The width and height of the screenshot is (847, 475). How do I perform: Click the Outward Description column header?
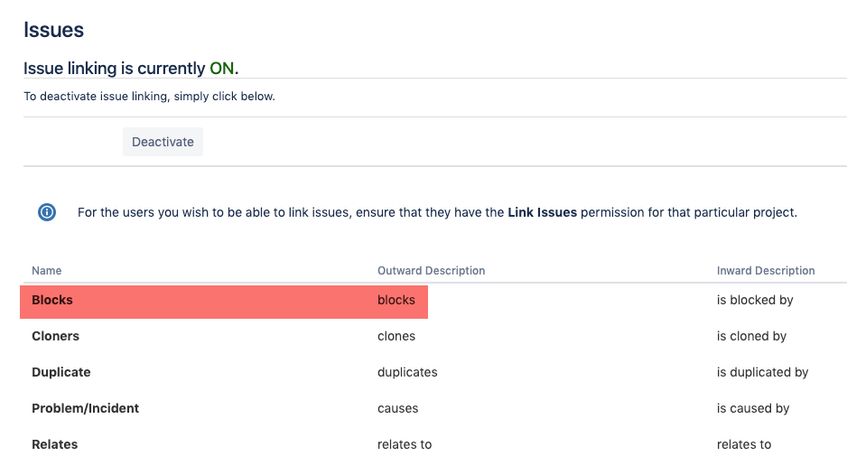(431, 271)
